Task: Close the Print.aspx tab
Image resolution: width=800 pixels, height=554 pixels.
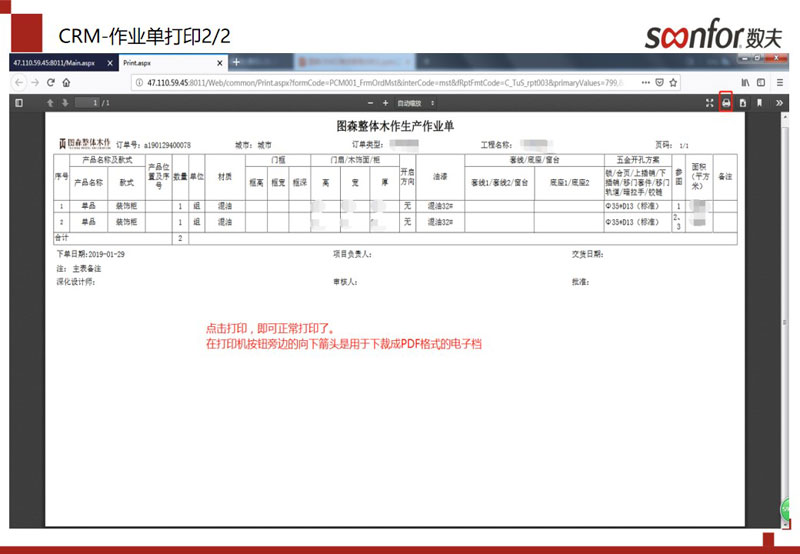Action: [x=219, y=62]
